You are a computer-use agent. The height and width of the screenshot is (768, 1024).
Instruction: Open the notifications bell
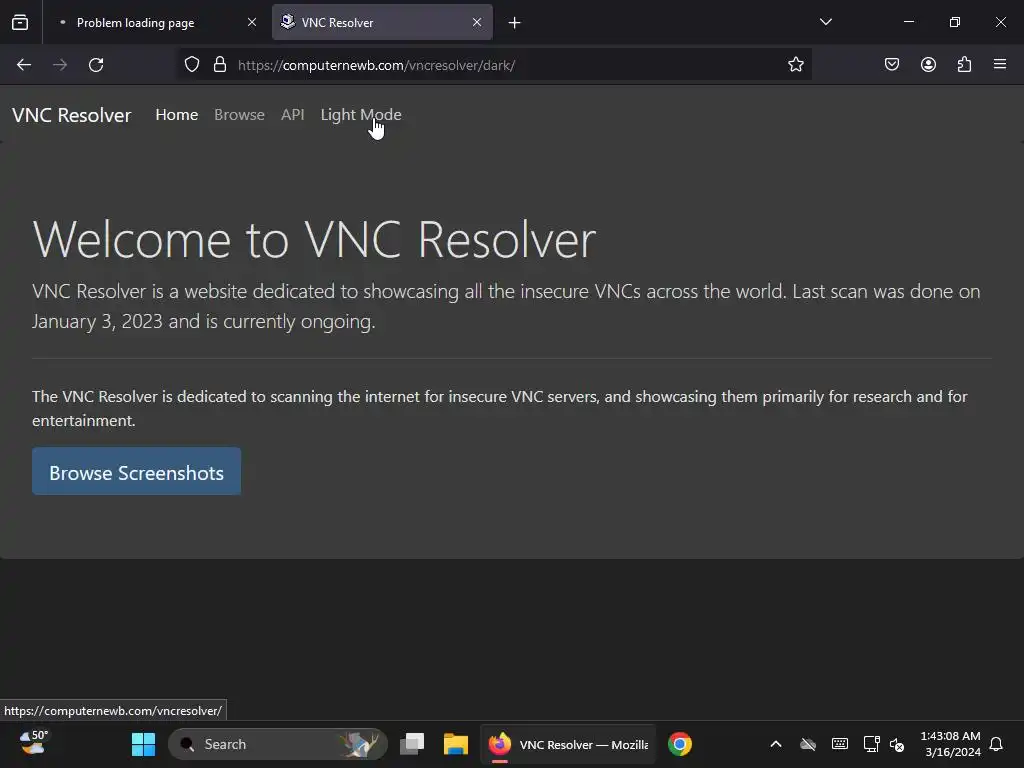pos(996,744)
